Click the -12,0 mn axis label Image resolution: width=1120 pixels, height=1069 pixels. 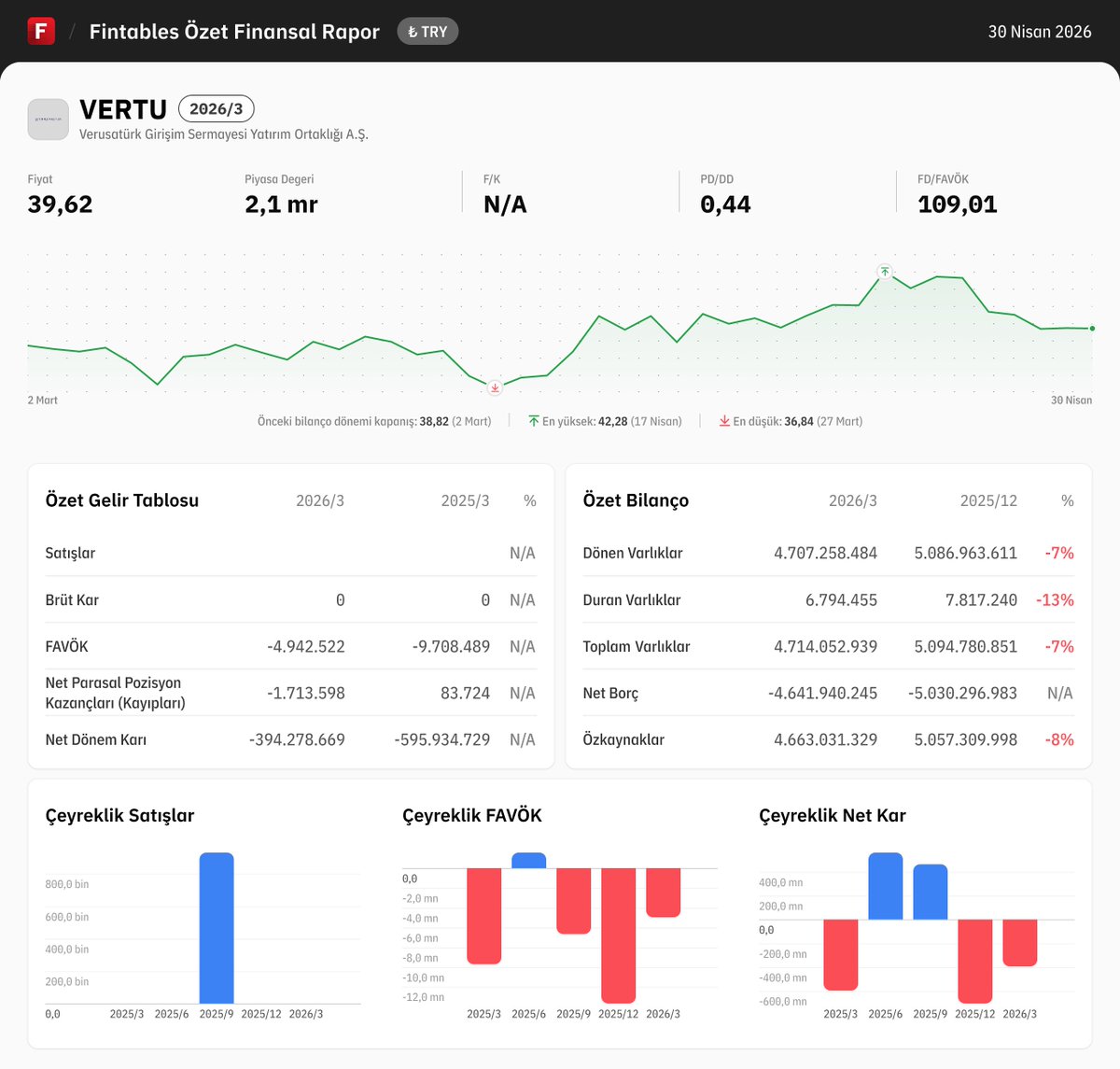[424, 997]
